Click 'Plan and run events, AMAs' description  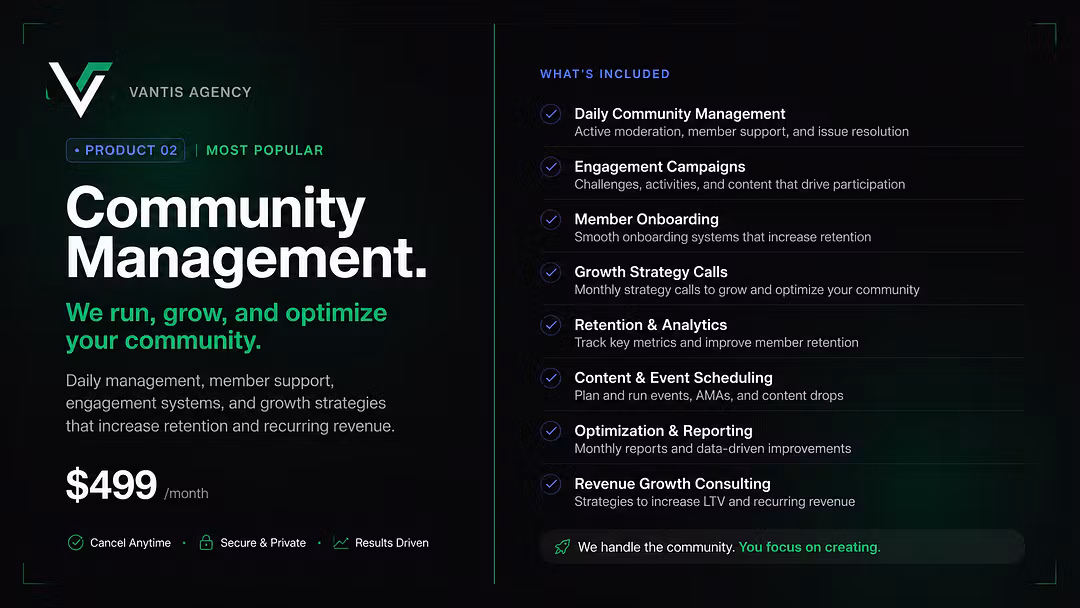(x=709, y=396)
